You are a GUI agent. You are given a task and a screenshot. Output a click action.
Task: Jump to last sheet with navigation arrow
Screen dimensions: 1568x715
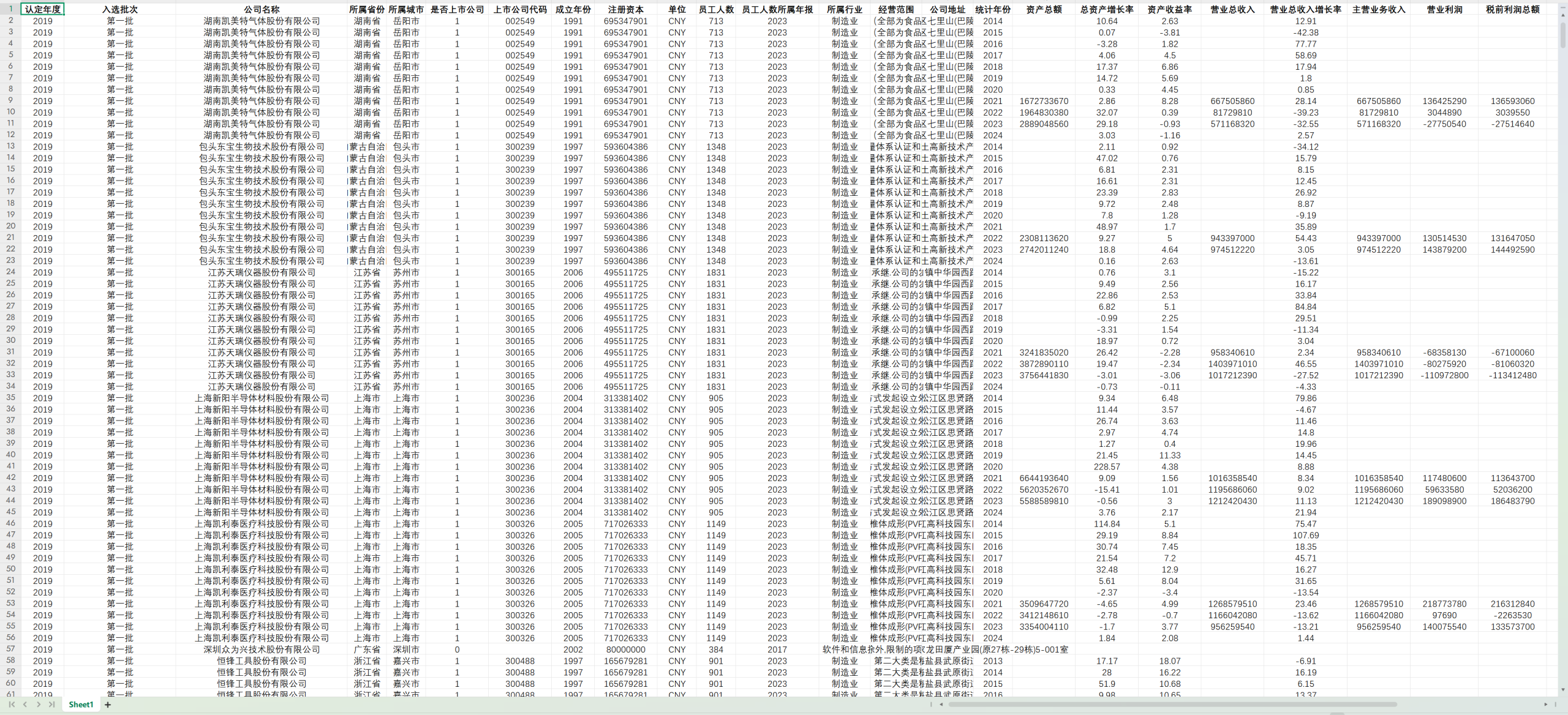coord(52,705)
